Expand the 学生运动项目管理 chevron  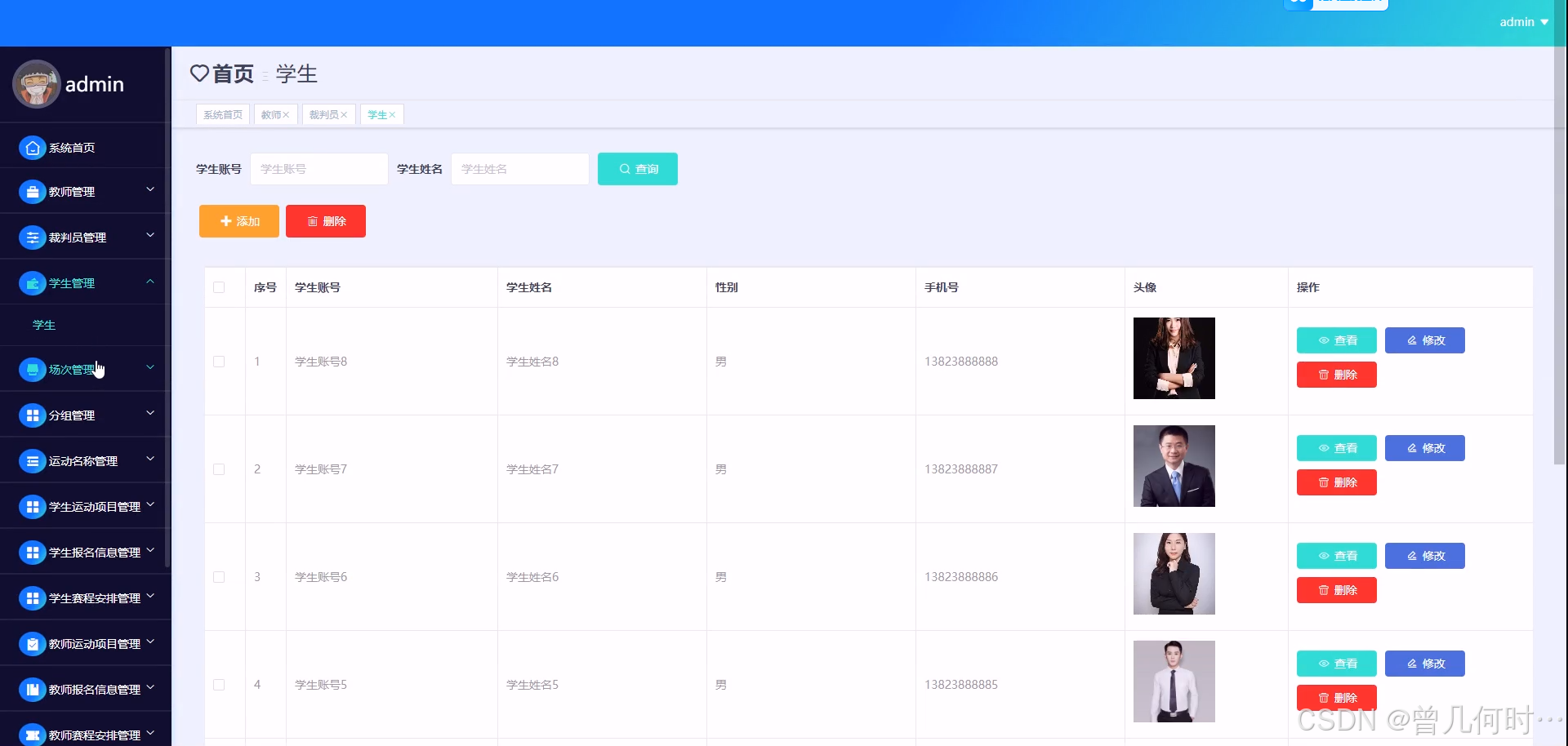150,504
